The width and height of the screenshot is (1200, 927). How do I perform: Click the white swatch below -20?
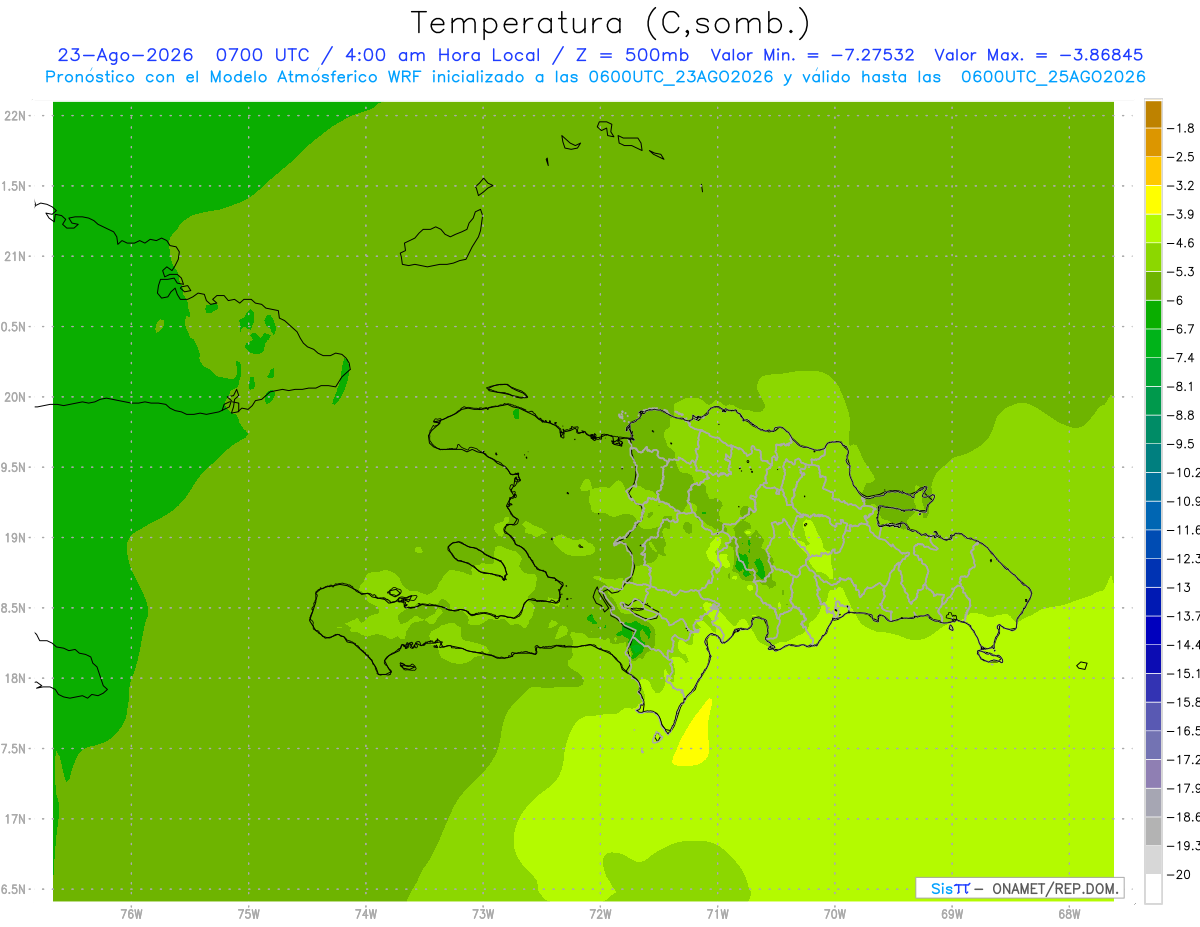pyautogui.click(x=1153, y=888)
